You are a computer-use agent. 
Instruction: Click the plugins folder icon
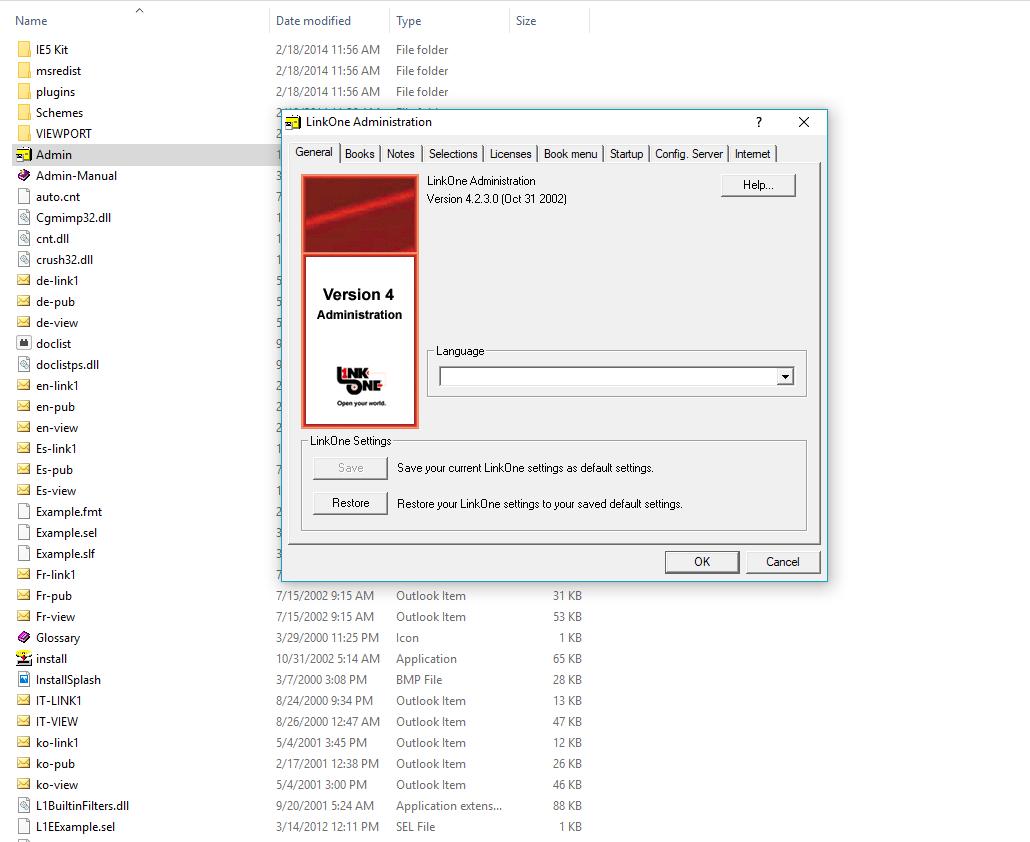(24, 91)
